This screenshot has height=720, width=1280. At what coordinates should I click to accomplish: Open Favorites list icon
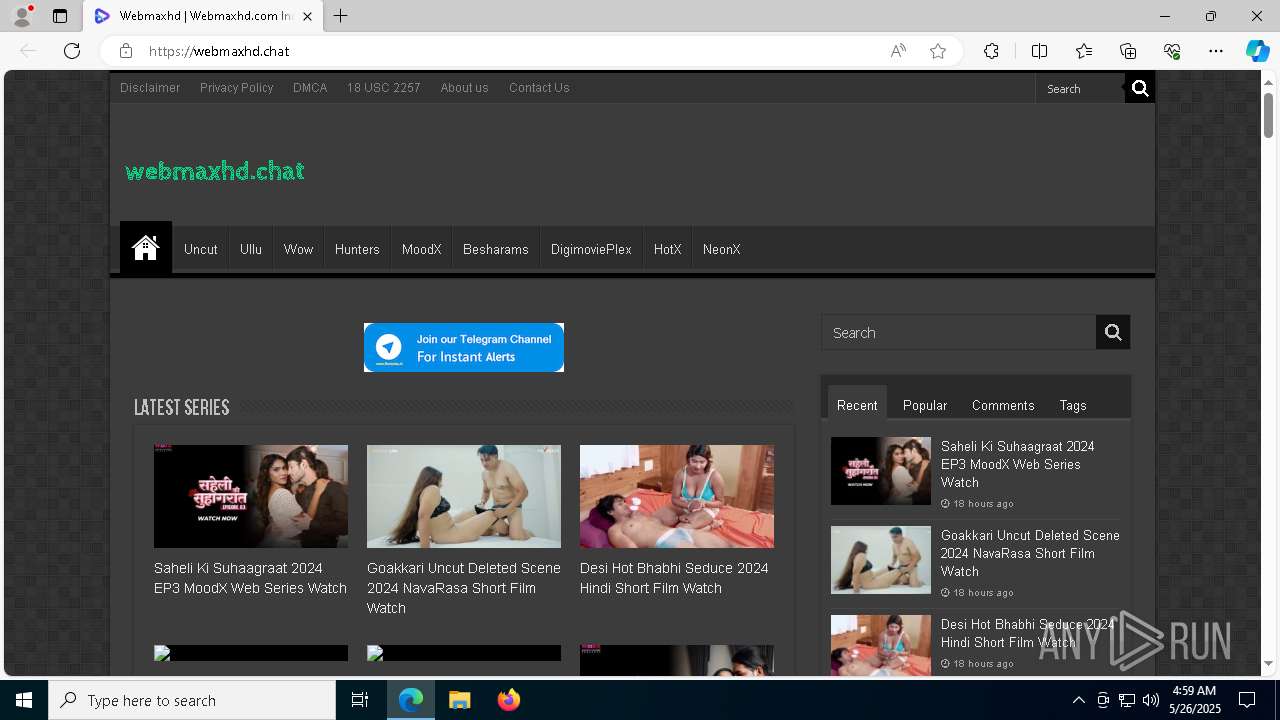tap(1084, 51)
